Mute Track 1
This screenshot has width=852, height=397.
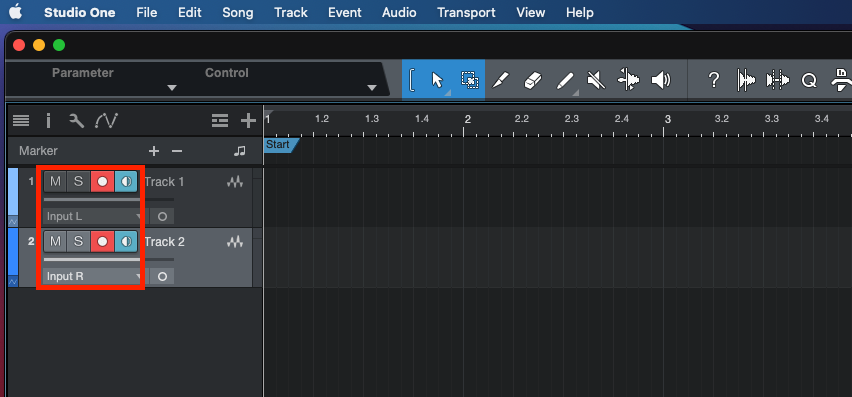[55, 182]
